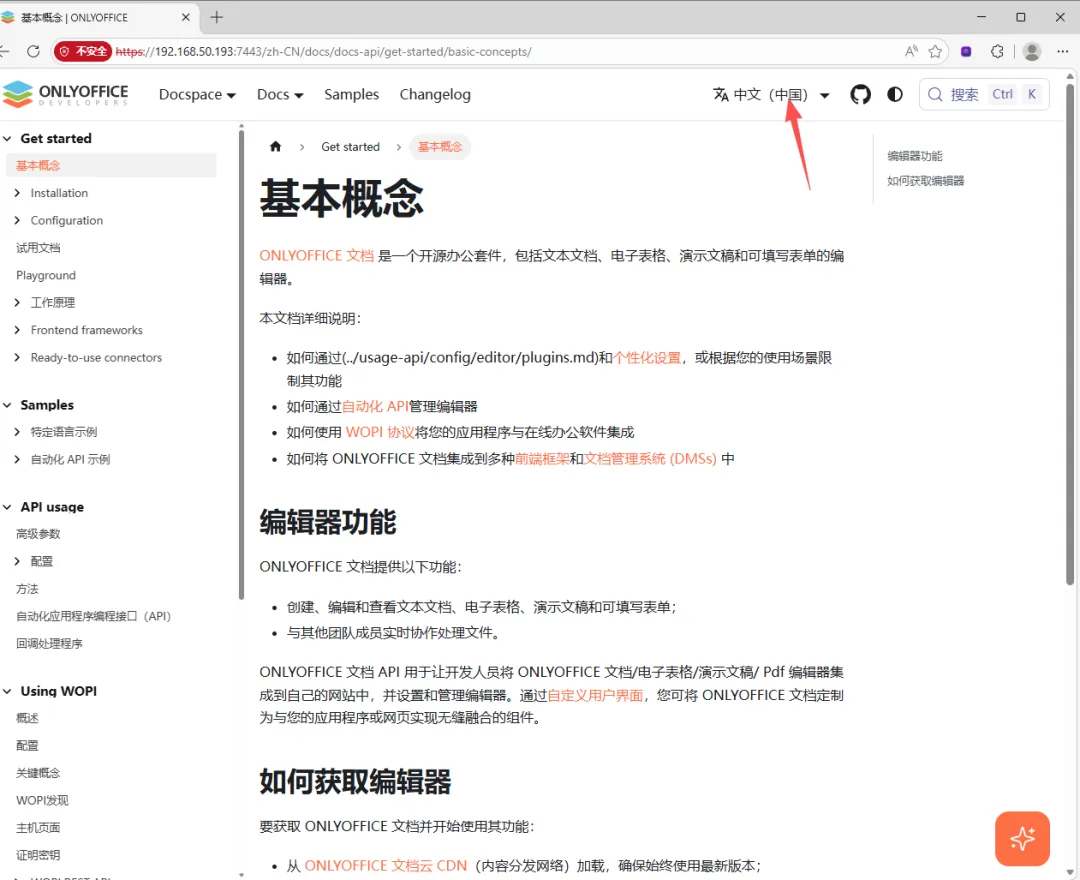Expand the Installation tree item
This screenshot has height=880, width=1080.
(x=17, y=193)
